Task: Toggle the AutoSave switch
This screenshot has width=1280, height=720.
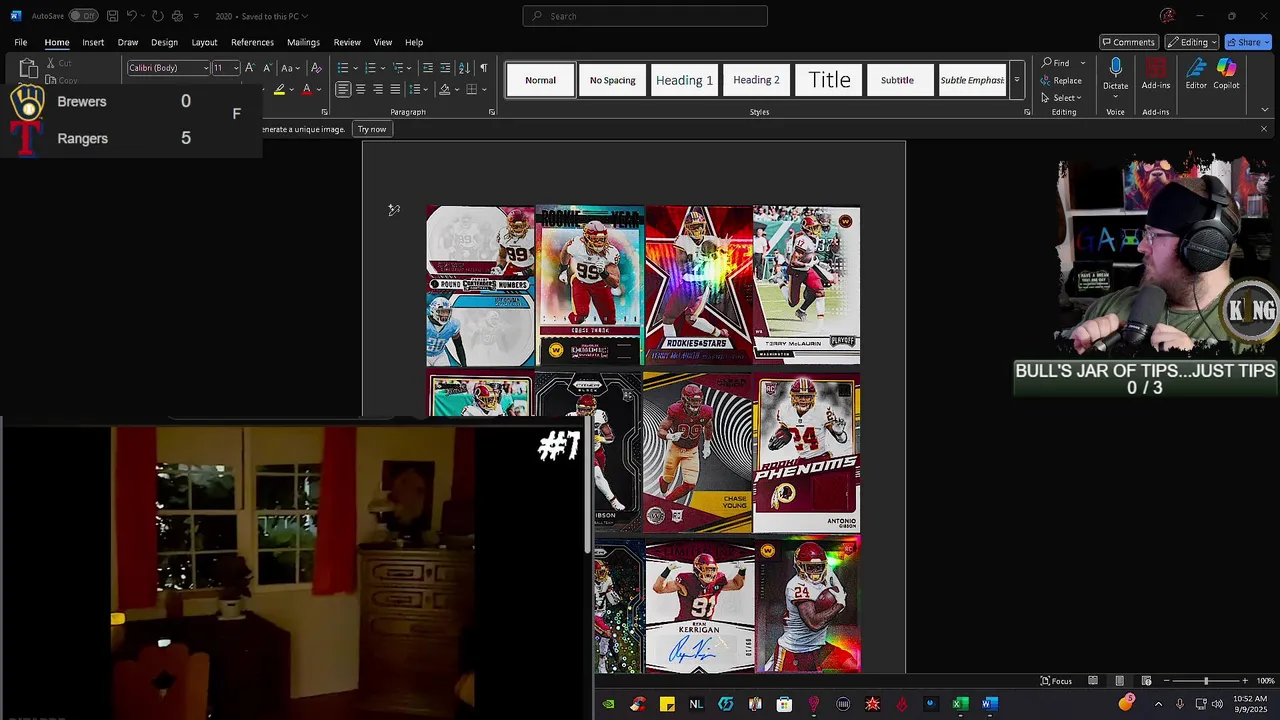Action: coord(83,16)
